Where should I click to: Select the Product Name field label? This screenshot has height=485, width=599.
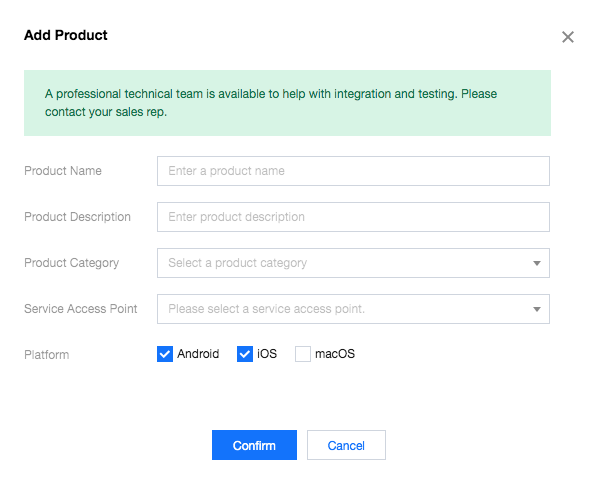[x=63, y=171]
